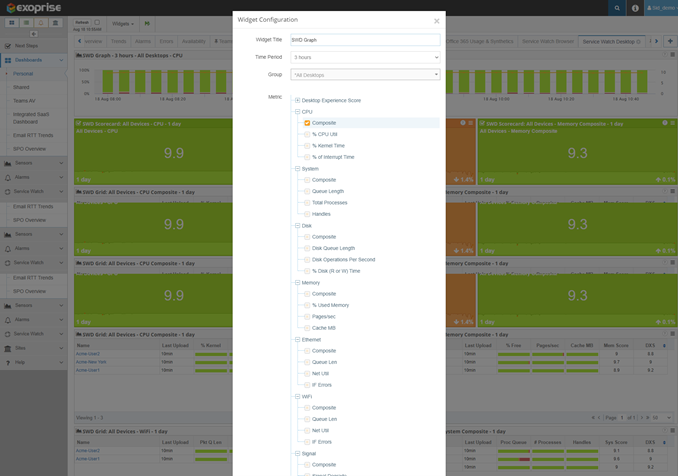Screen dimensions: 678x476
Task: Add a new dashboard tab with plus
Action: click(670, 41)
